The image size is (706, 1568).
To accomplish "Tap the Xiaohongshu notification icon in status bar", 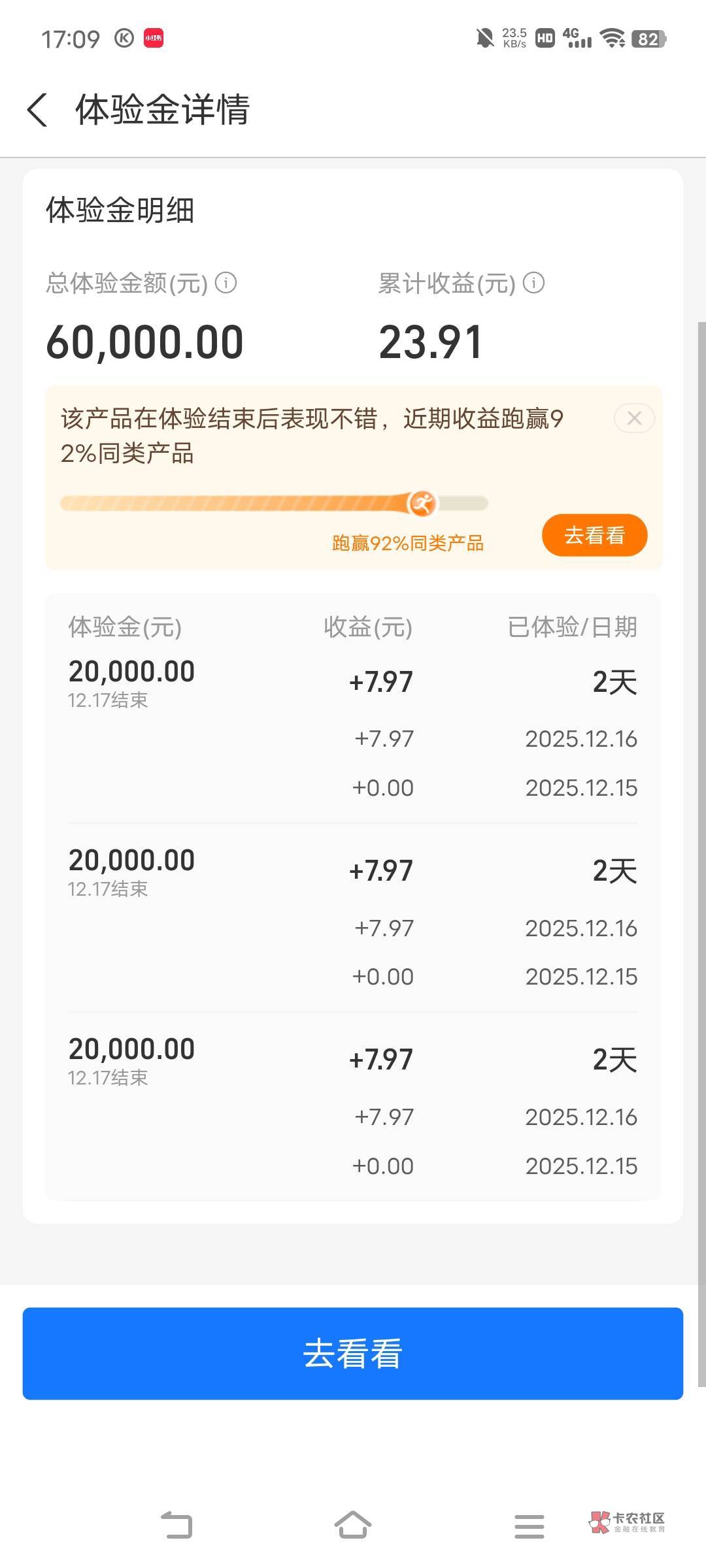I will [154, 39].
